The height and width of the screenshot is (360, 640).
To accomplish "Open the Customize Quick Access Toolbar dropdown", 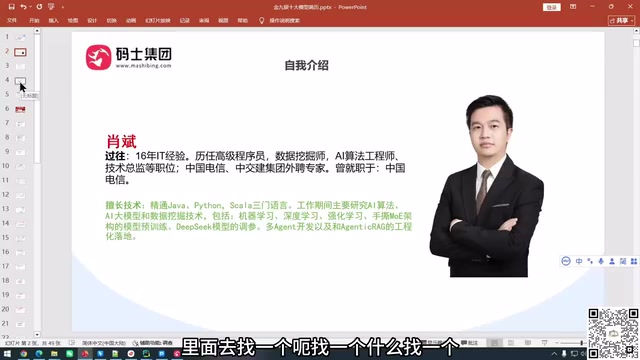I will [x=62, y=7].
